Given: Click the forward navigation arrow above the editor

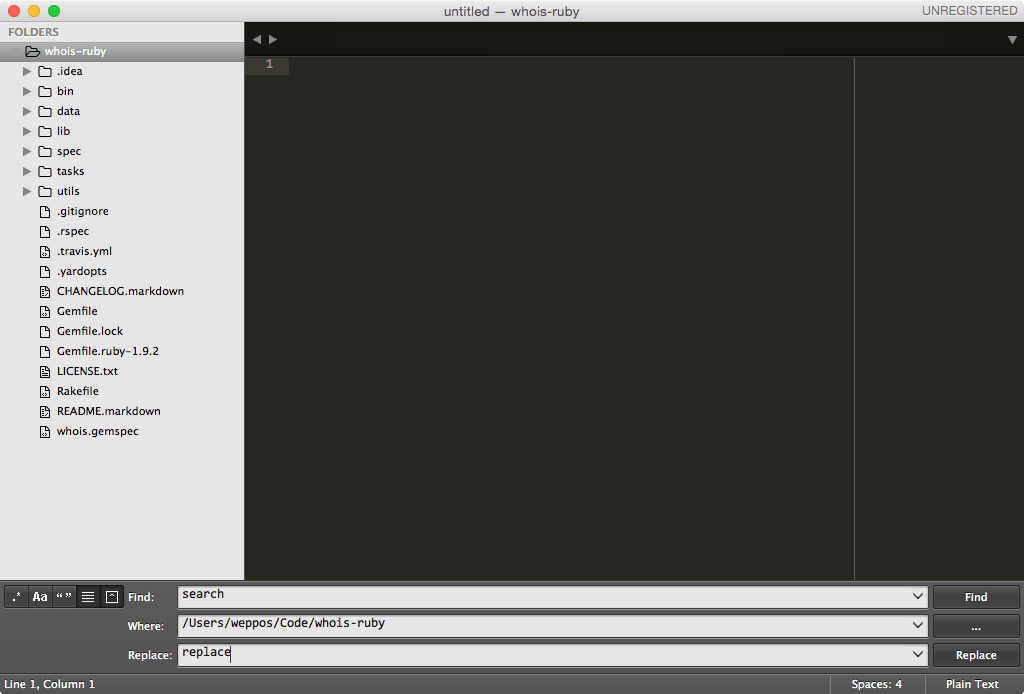Looking at the screenshot, I should [272, 38].
